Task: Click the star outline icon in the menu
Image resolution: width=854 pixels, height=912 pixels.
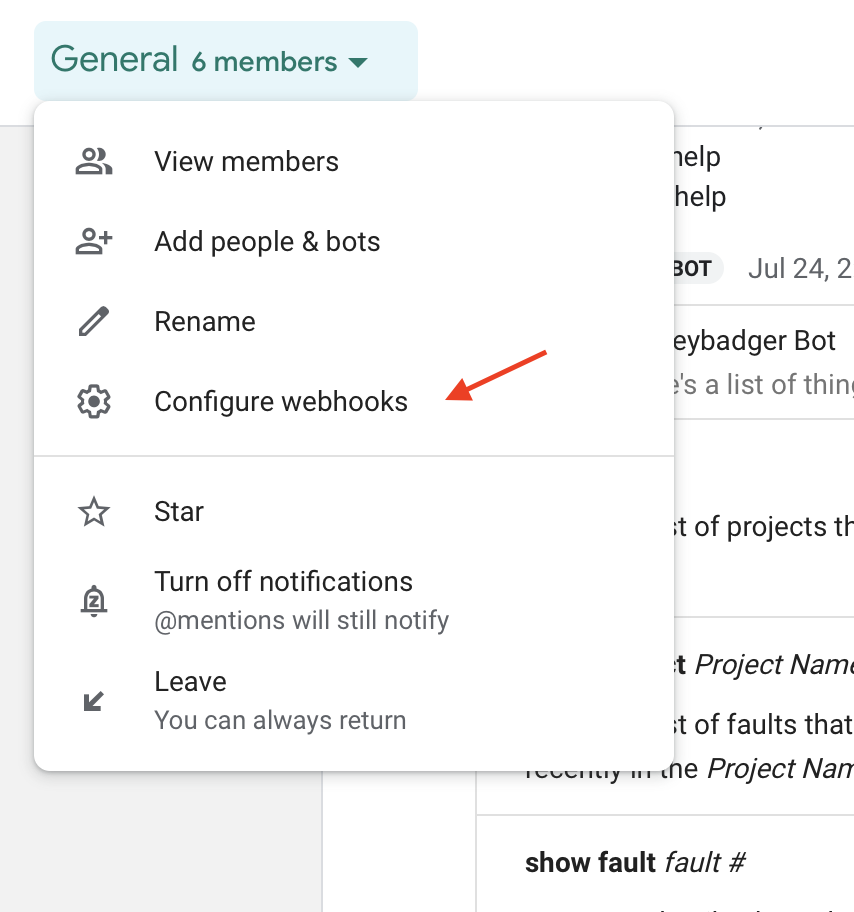Action: [x=93, y=511]
